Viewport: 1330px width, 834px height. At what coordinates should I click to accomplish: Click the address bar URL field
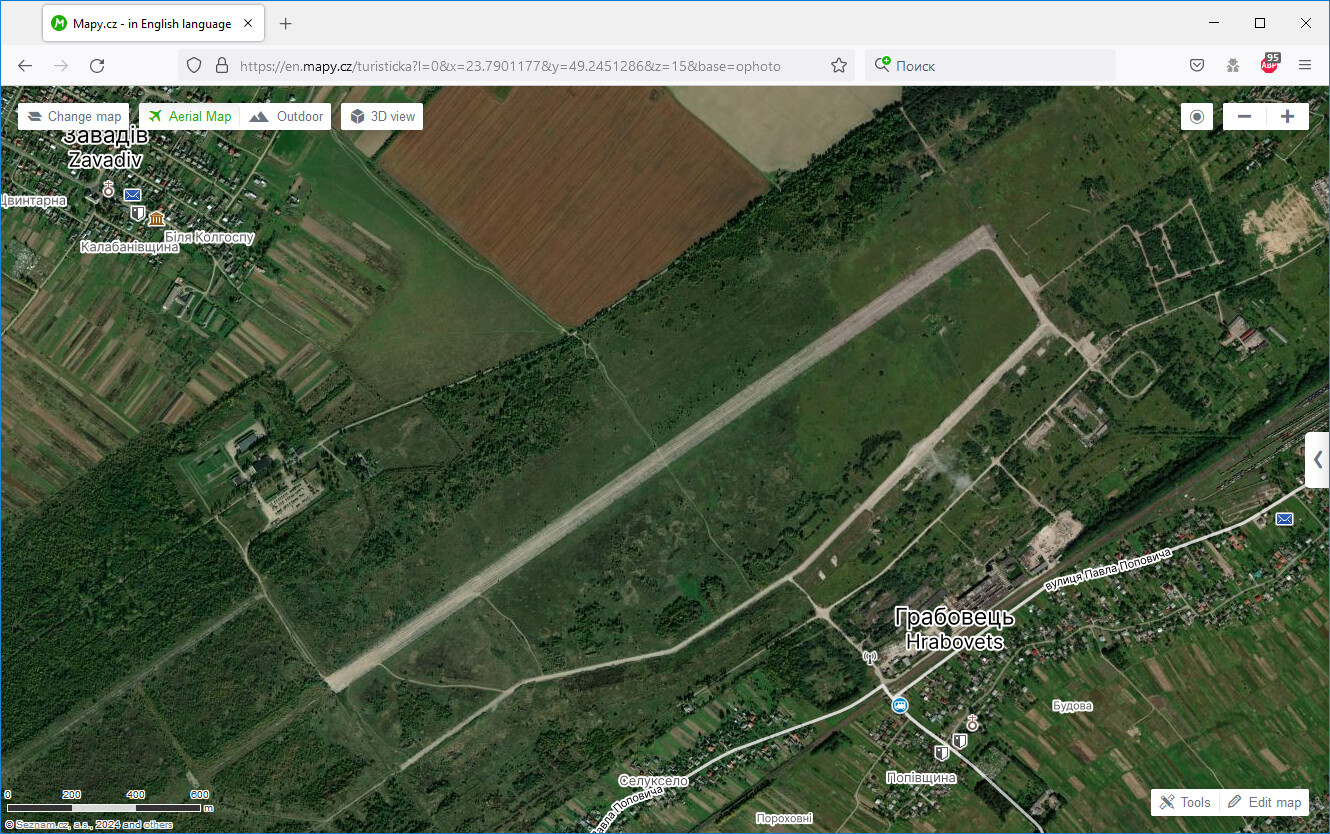click(x=510, y=66)
